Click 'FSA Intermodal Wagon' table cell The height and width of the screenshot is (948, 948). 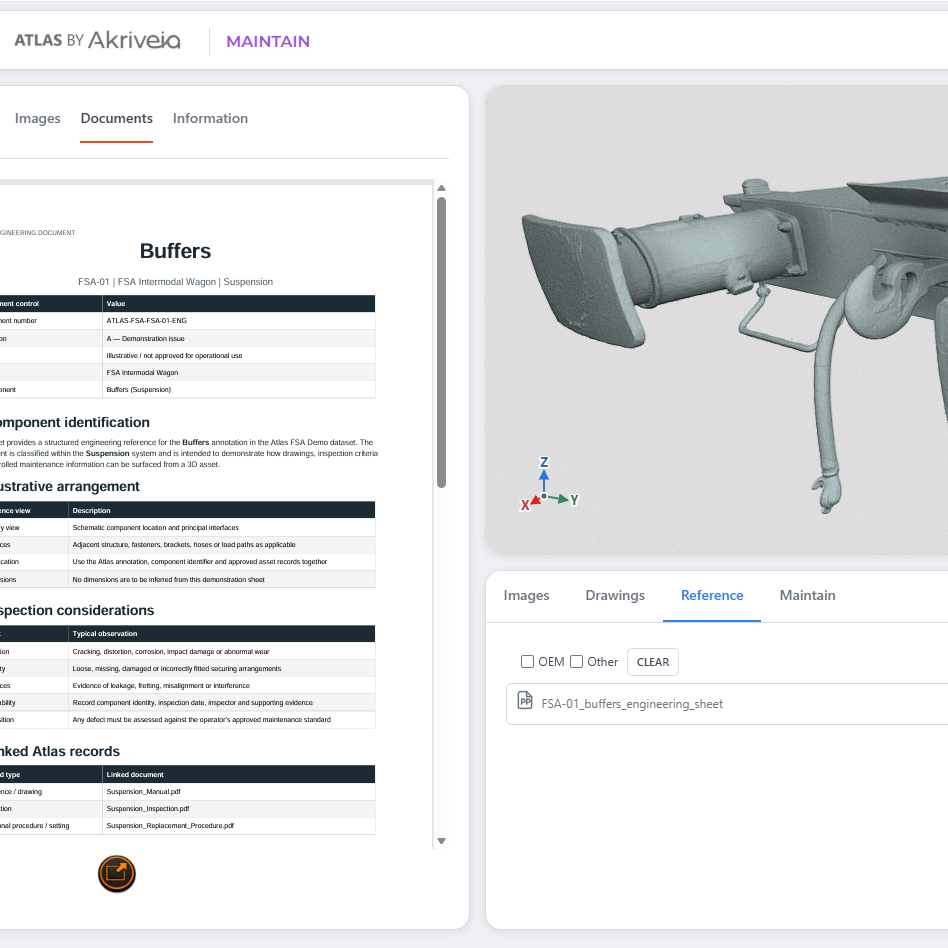tap(142, 372)
